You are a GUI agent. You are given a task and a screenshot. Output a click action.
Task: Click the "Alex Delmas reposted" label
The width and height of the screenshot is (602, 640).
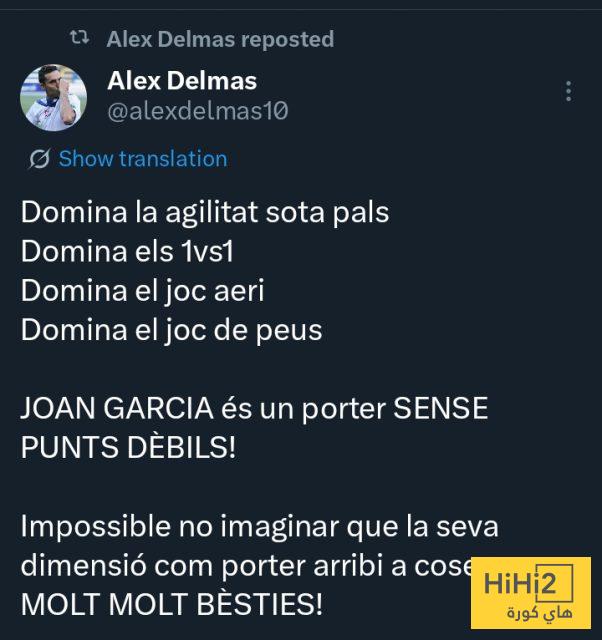(x=220, y=39)
